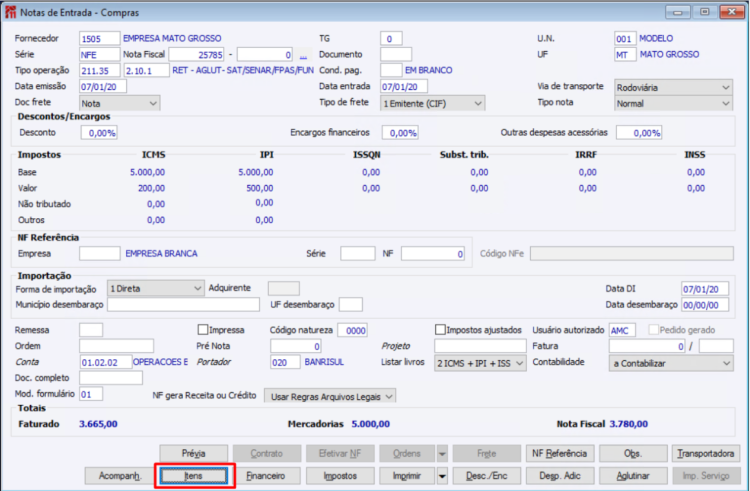Expand the Via de transporte dropdown
The width and height of the screenshot is (750, 491).
(x=673, y=87)
